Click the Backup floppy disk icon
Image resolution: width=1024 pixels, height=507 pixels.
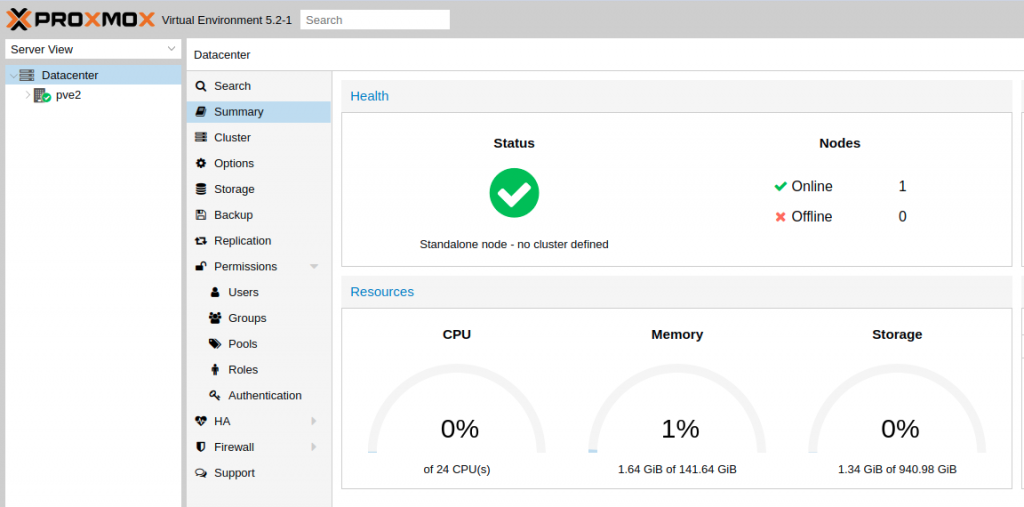point(201,215)
